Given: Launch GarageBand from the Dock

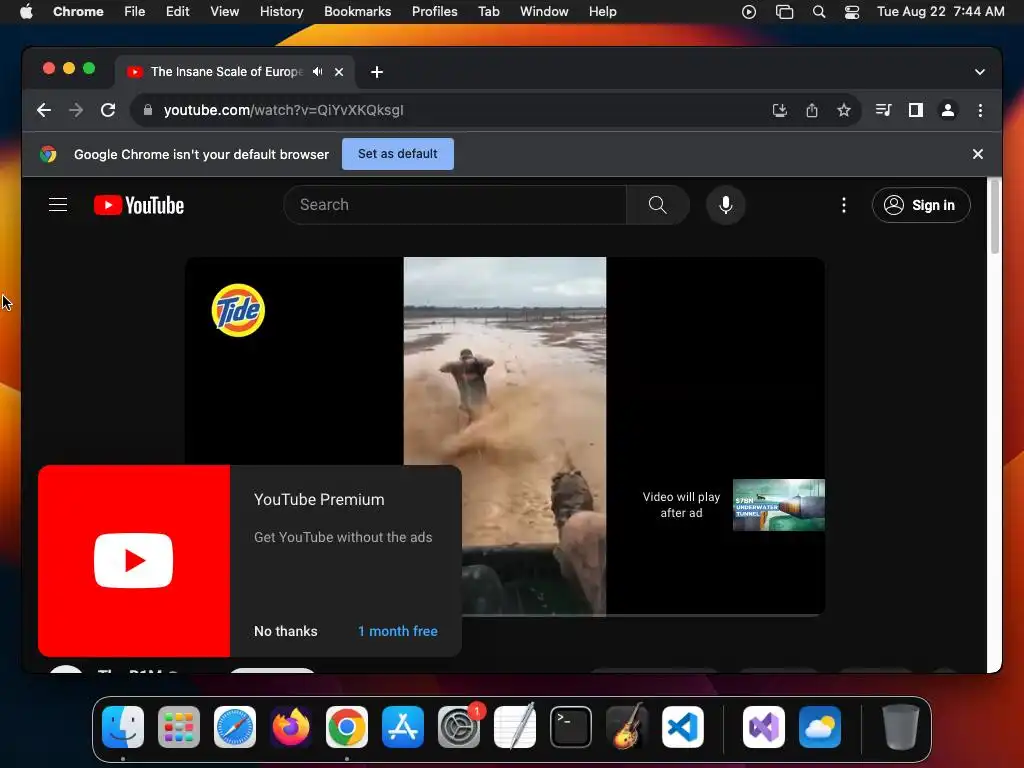Looking at the screenshot, I should coord(627,727).
